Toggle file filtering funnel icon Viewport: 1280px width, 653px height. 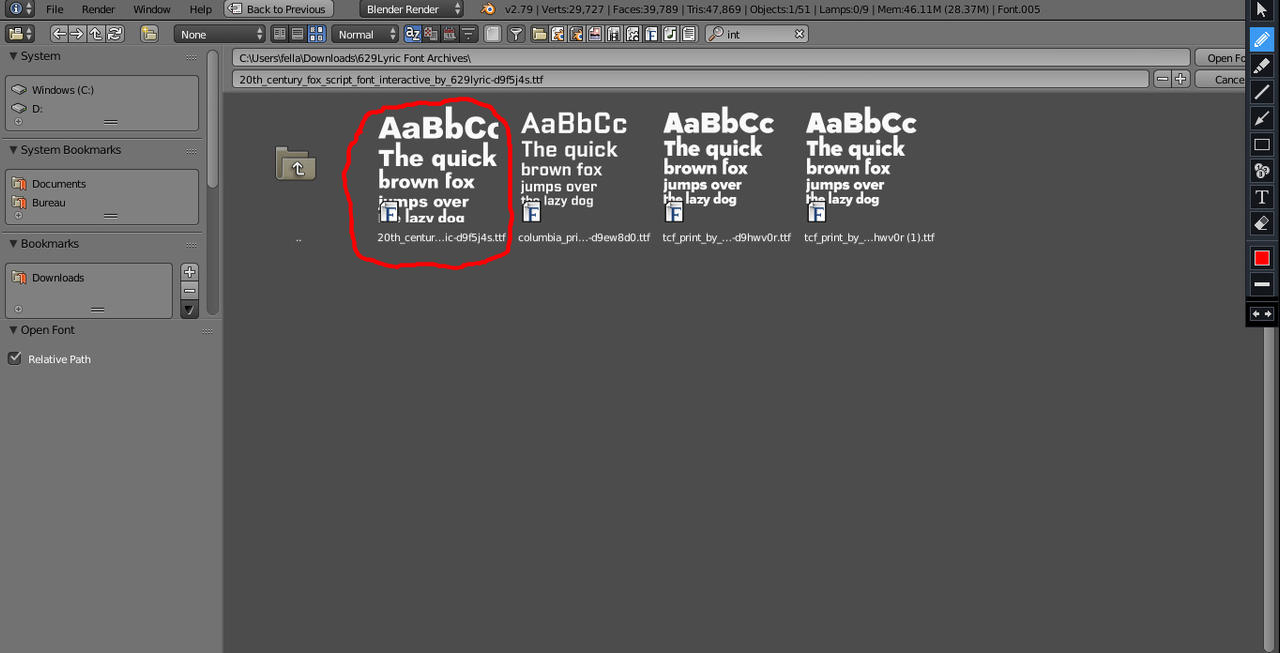(516, 34)
